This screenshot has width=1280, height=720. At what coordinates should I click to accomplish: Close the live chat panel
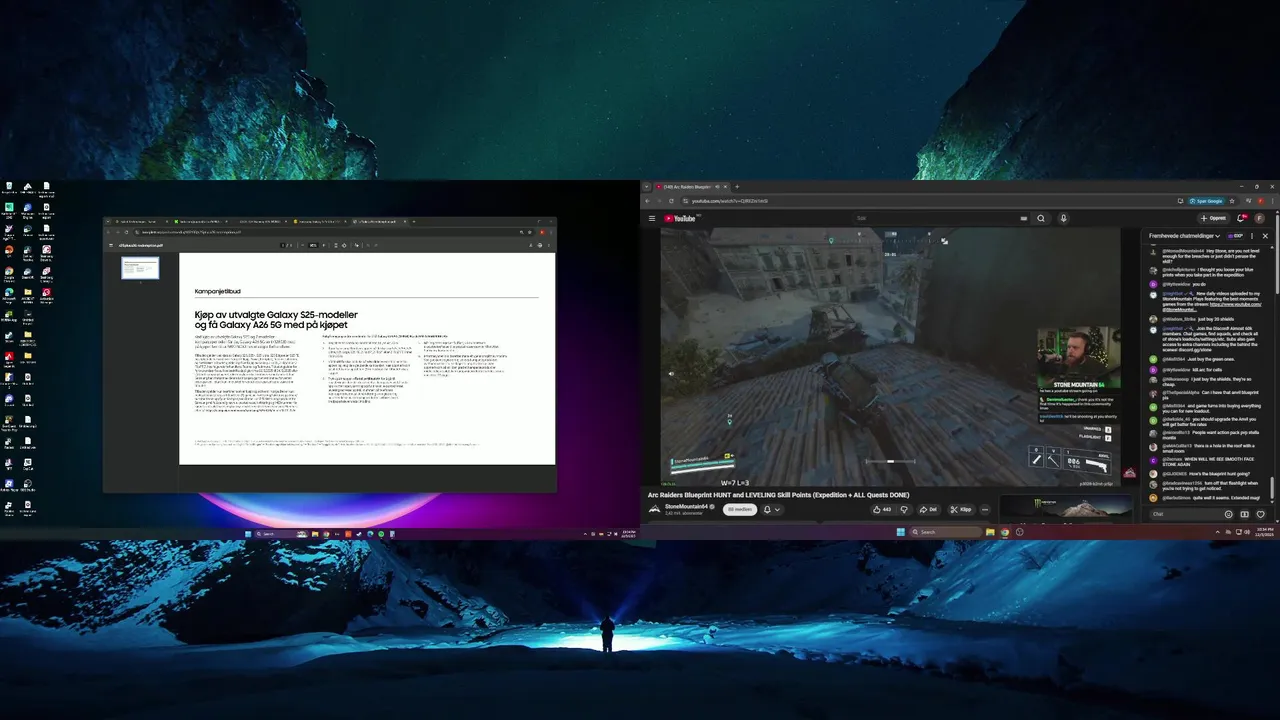click(1265, 236)
